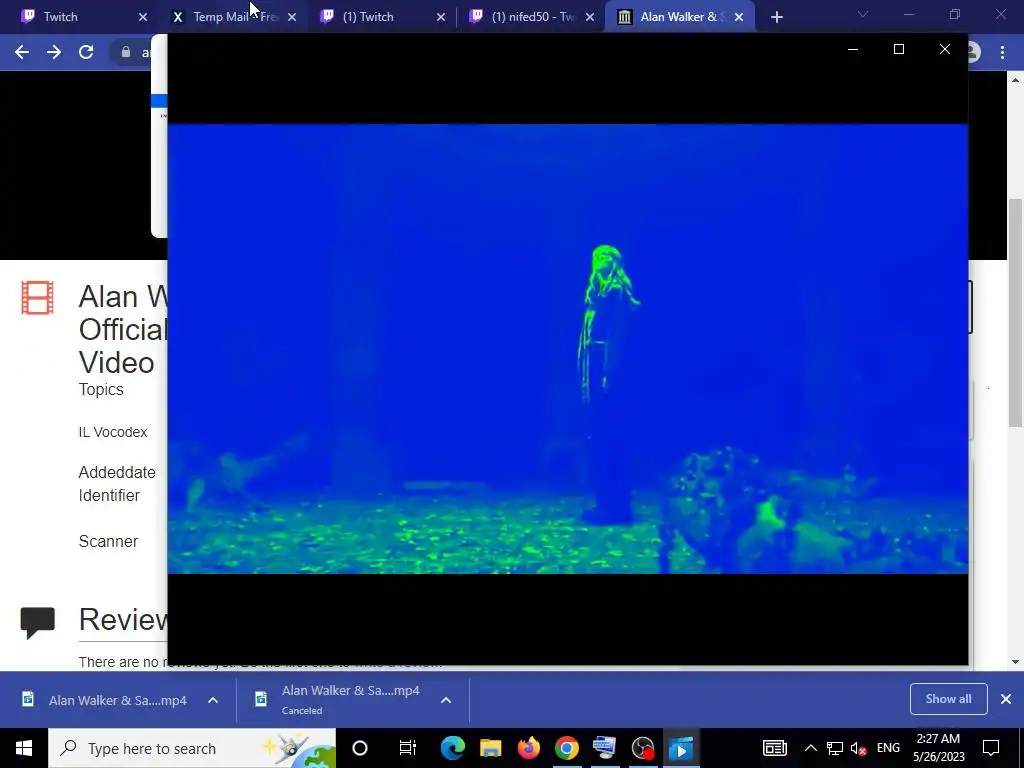Screen dimensions: 1024x768
Task: Launch Microsoft Edge from taskbar
Action: 453,748
